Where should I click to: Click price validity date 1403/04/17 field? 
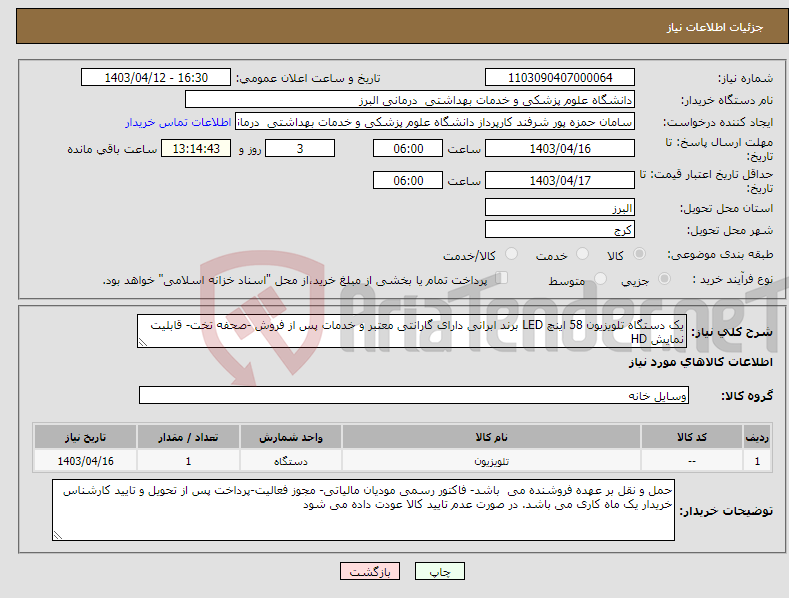pyautogui.click(x=560, y=180)
